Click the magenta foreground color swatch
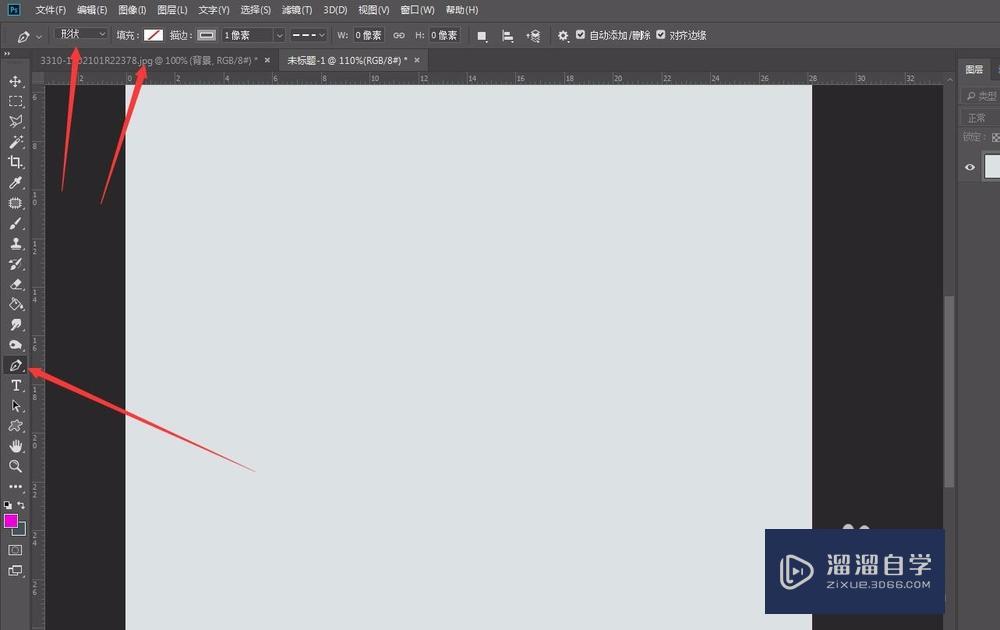 pyautogui.click(x=11, y=522)
